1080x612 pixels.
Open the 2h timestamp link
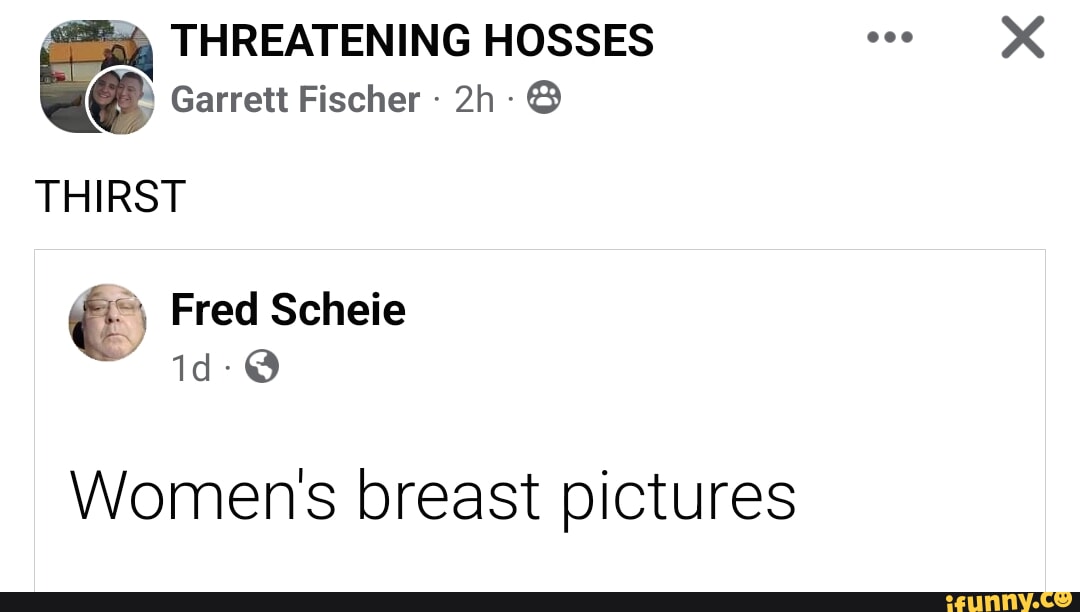474,99
